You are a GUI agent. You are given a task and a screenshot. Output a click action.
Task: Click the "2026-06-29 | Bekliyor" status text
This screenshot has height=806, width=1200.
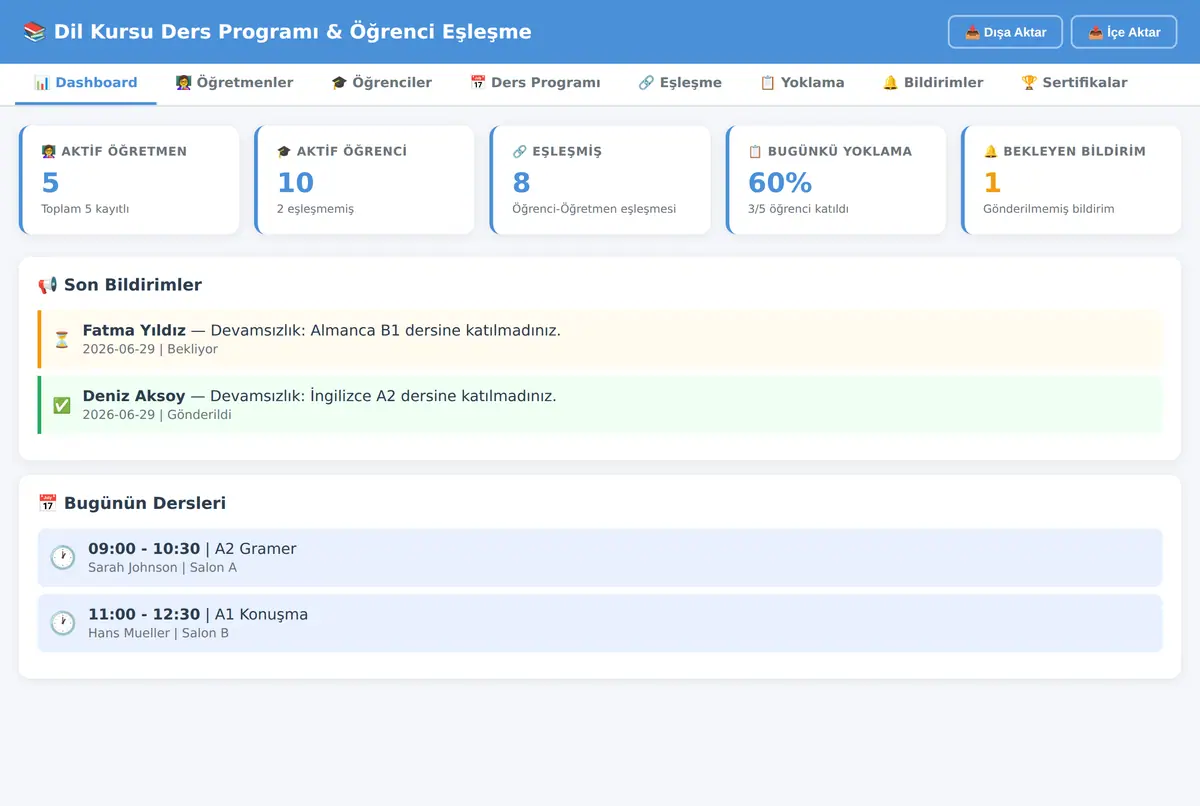150,349
